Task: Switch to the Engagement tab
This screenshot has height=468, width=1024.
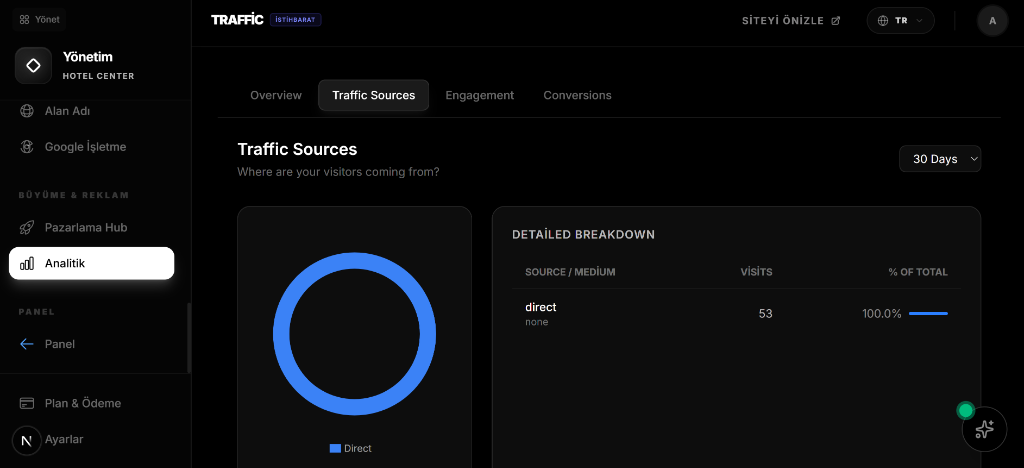Action: click(x=479, y=95)
